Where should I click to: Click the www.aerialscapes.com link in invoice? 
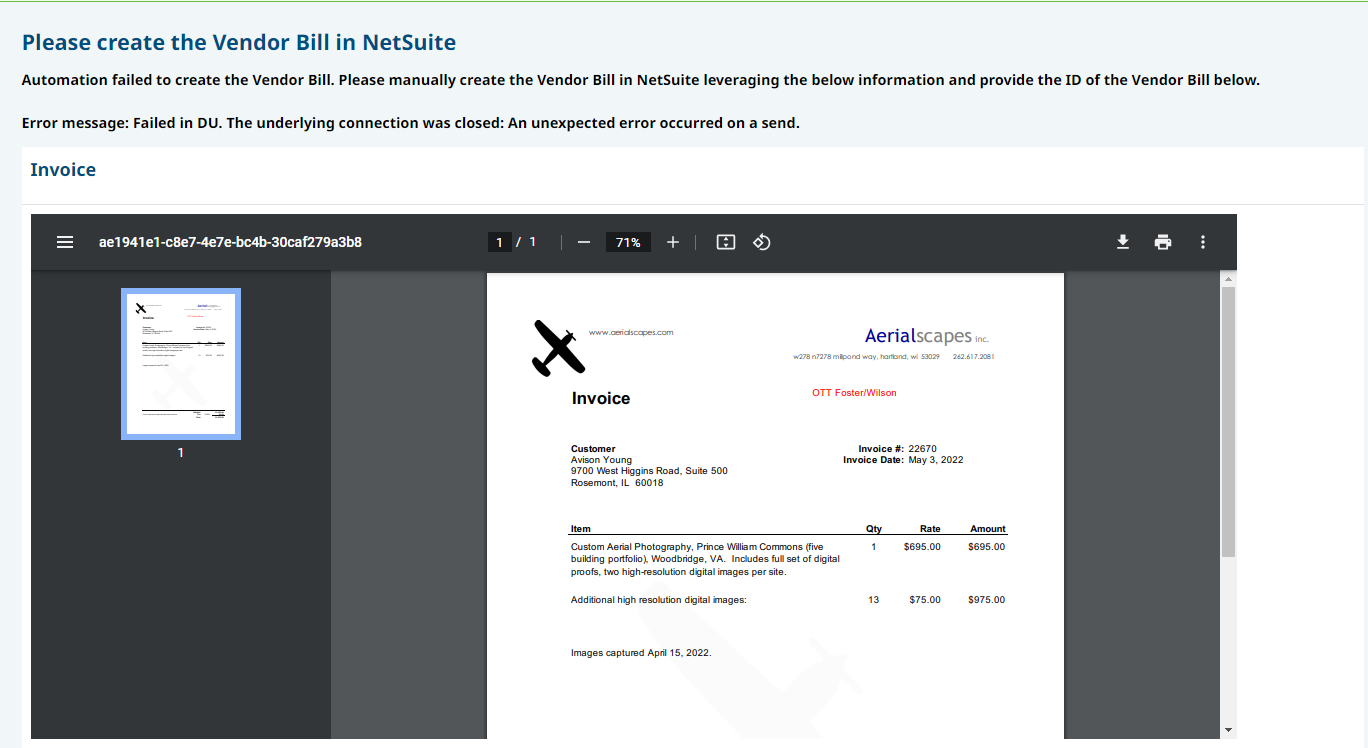pos(631,332)
